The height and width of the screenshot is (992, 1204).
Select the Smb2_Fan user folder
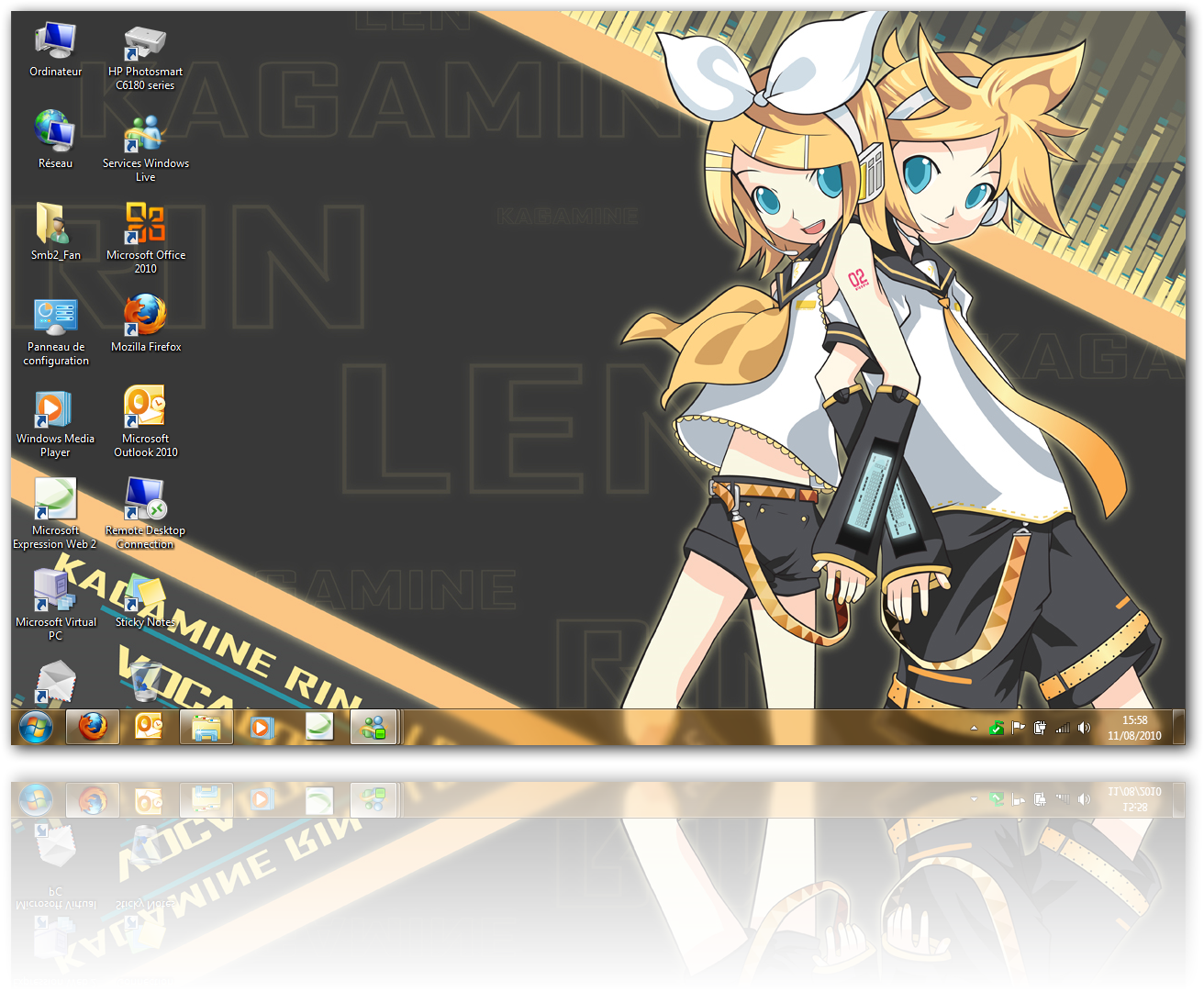[55, 231]
